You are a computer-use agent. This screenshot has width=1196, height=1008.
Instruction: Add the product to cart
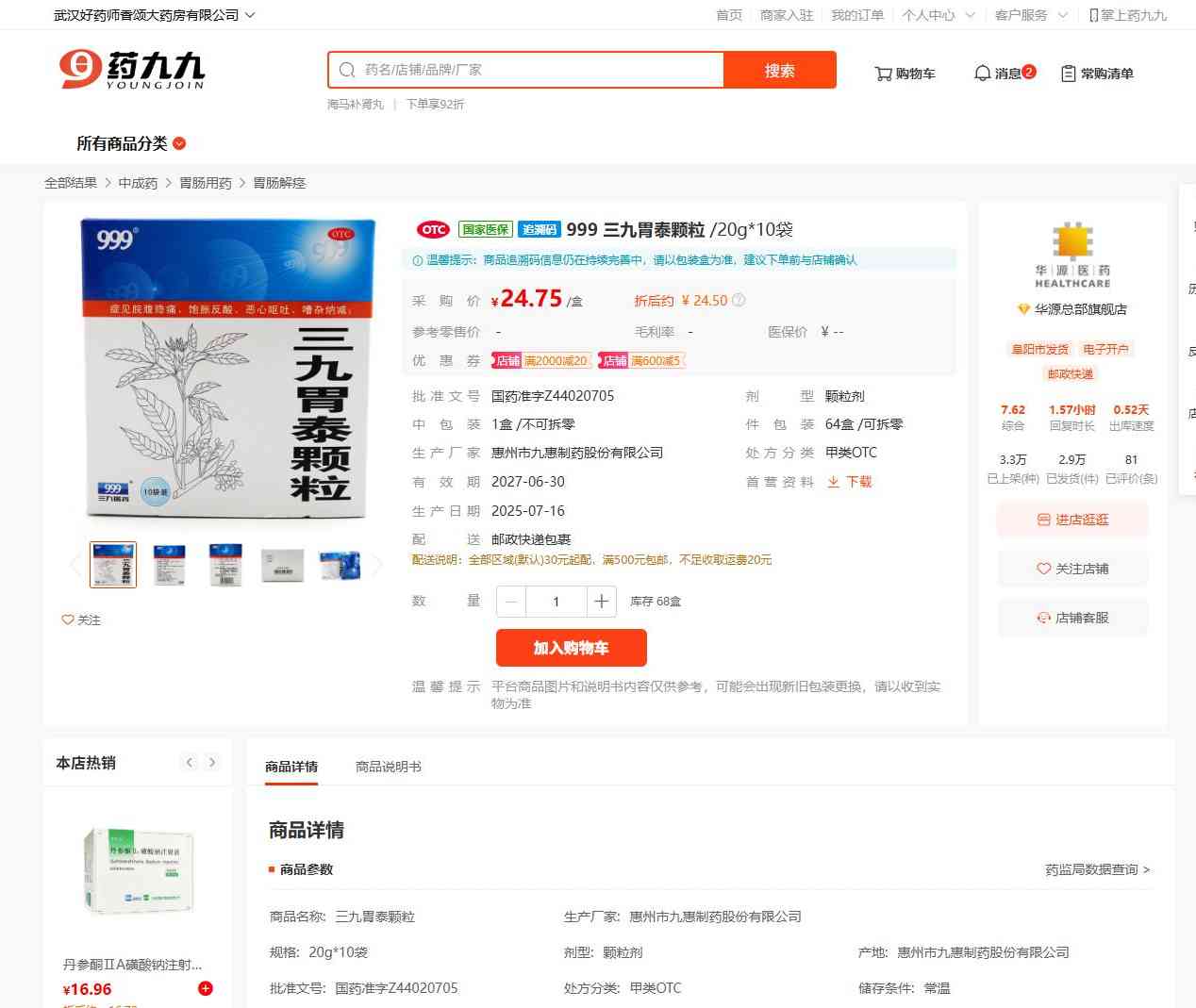coord(571,648)
